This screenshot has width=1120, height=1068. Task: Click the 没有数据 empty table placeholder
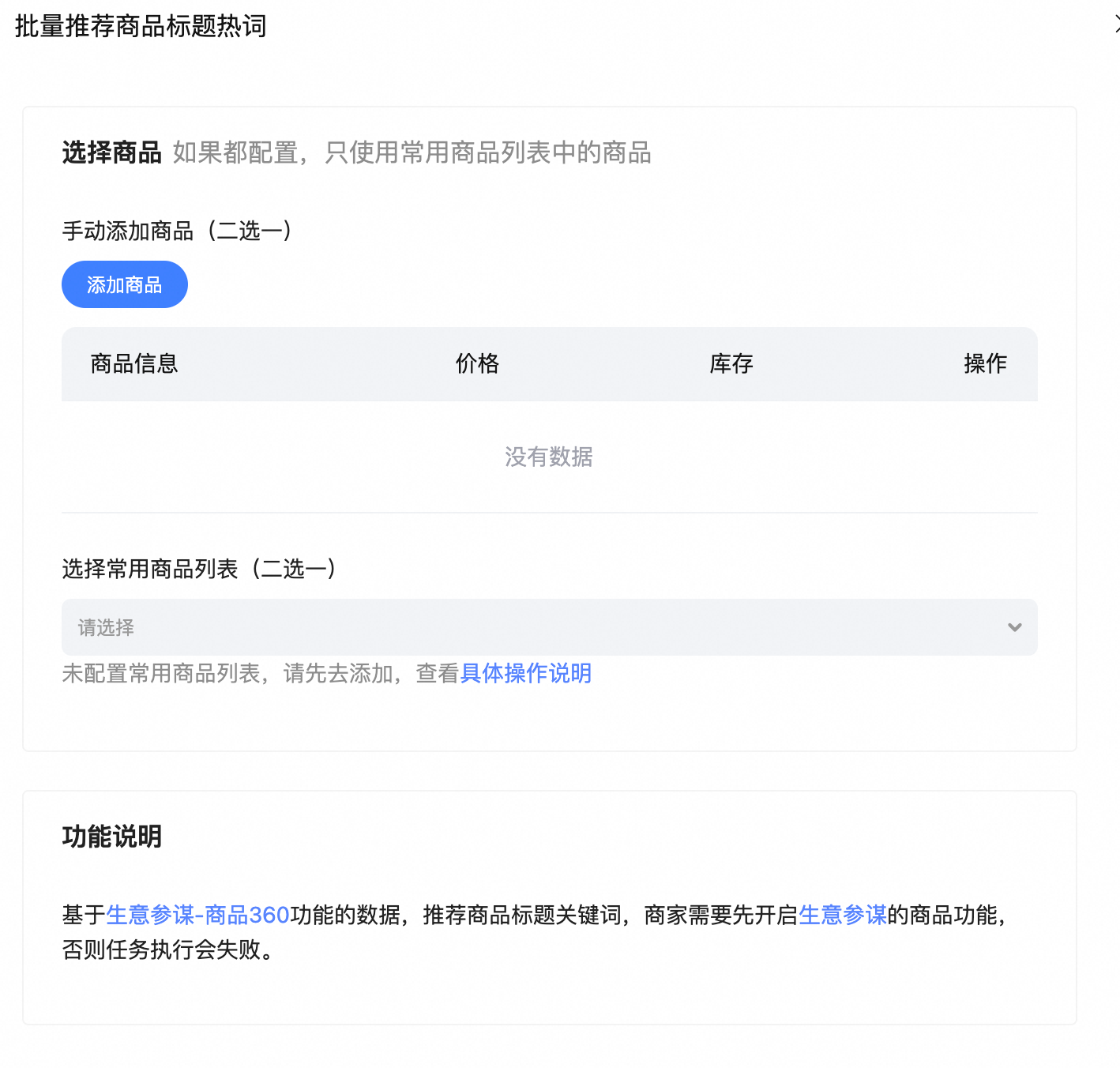coord(549,457)
